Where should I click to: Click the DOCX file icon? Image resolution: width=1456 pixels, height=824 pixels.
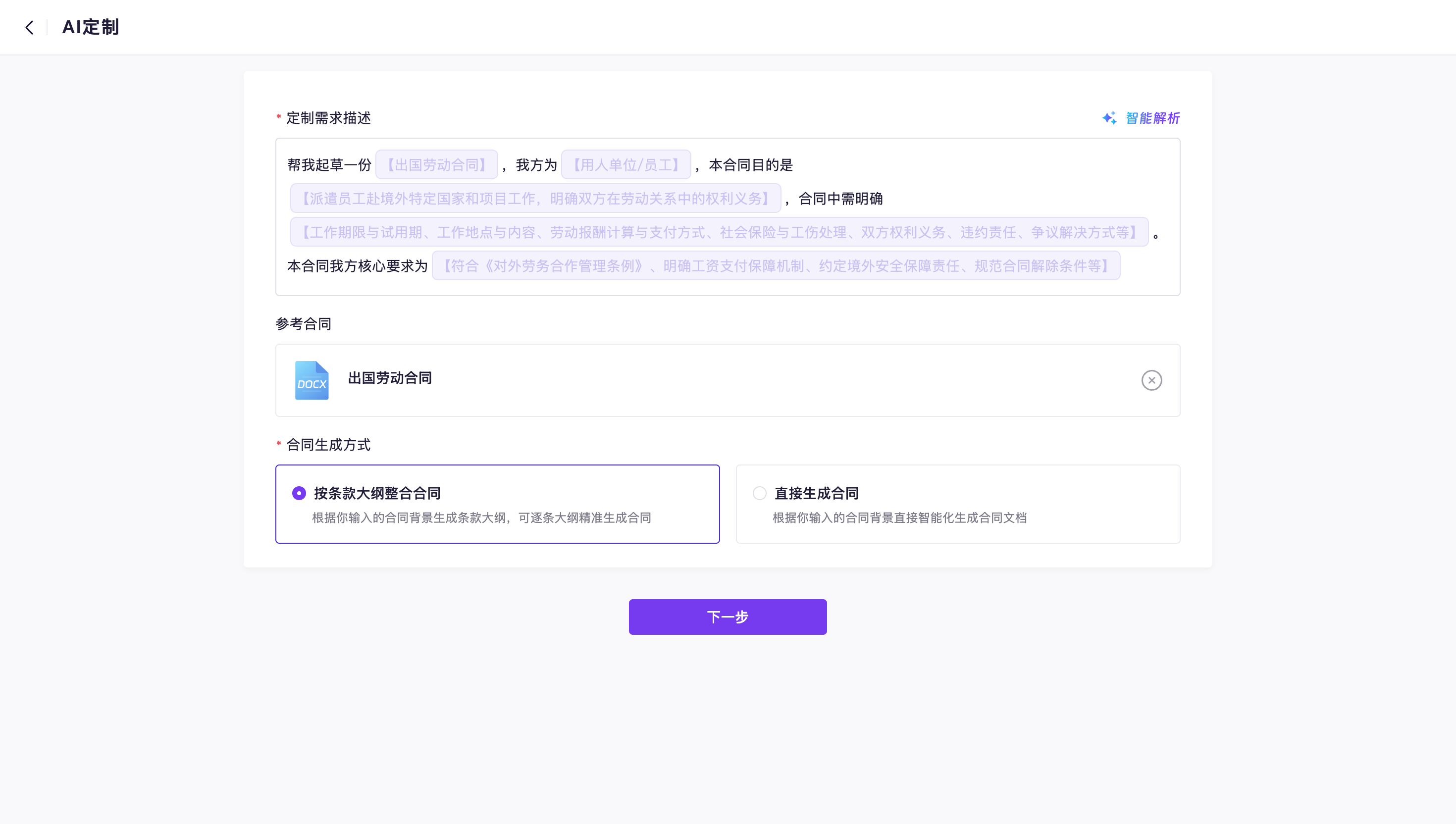[312, 380]
